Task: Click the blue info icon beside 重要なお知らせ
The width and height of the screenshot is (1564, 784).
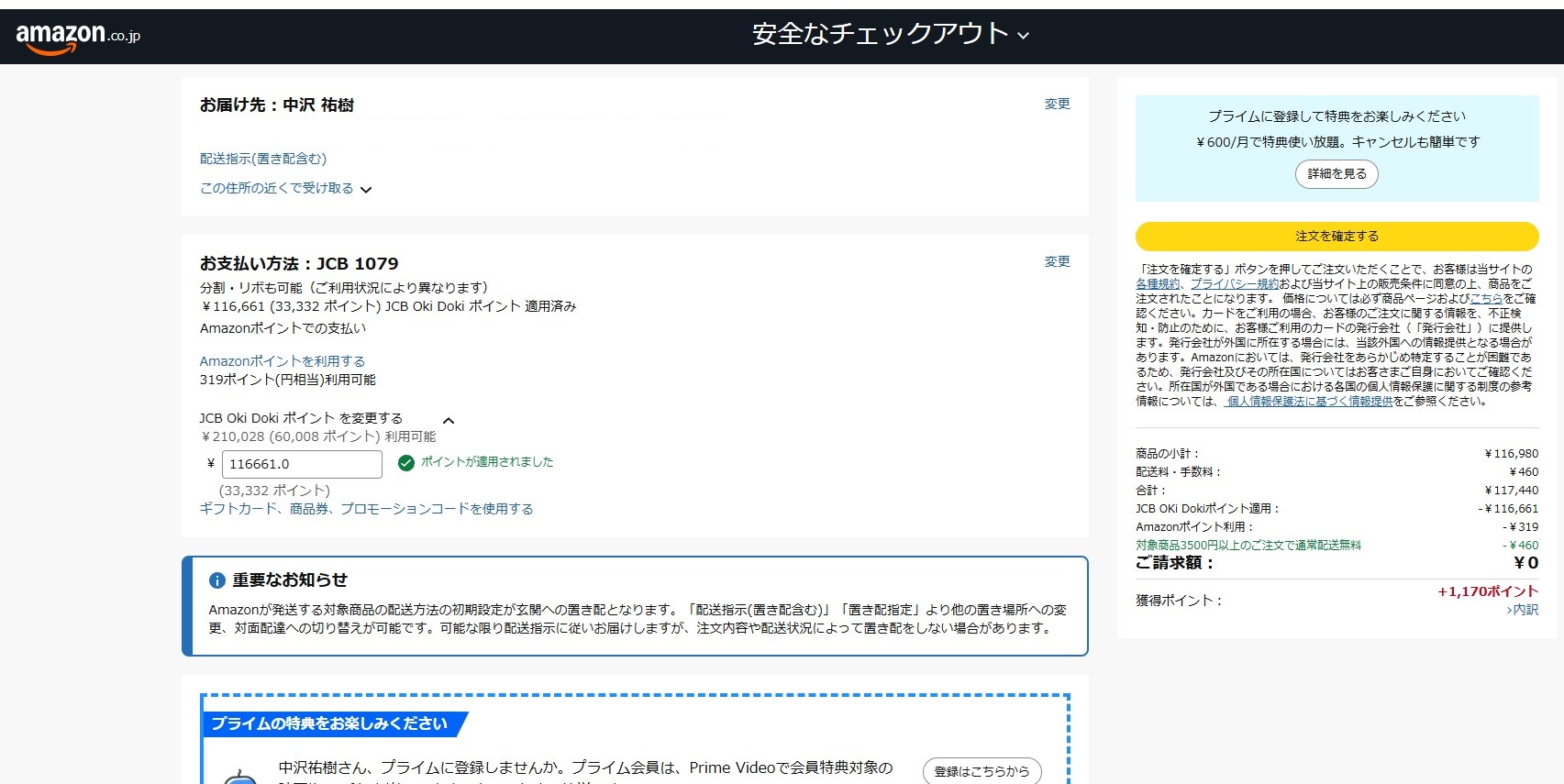Action: (217, 580)
